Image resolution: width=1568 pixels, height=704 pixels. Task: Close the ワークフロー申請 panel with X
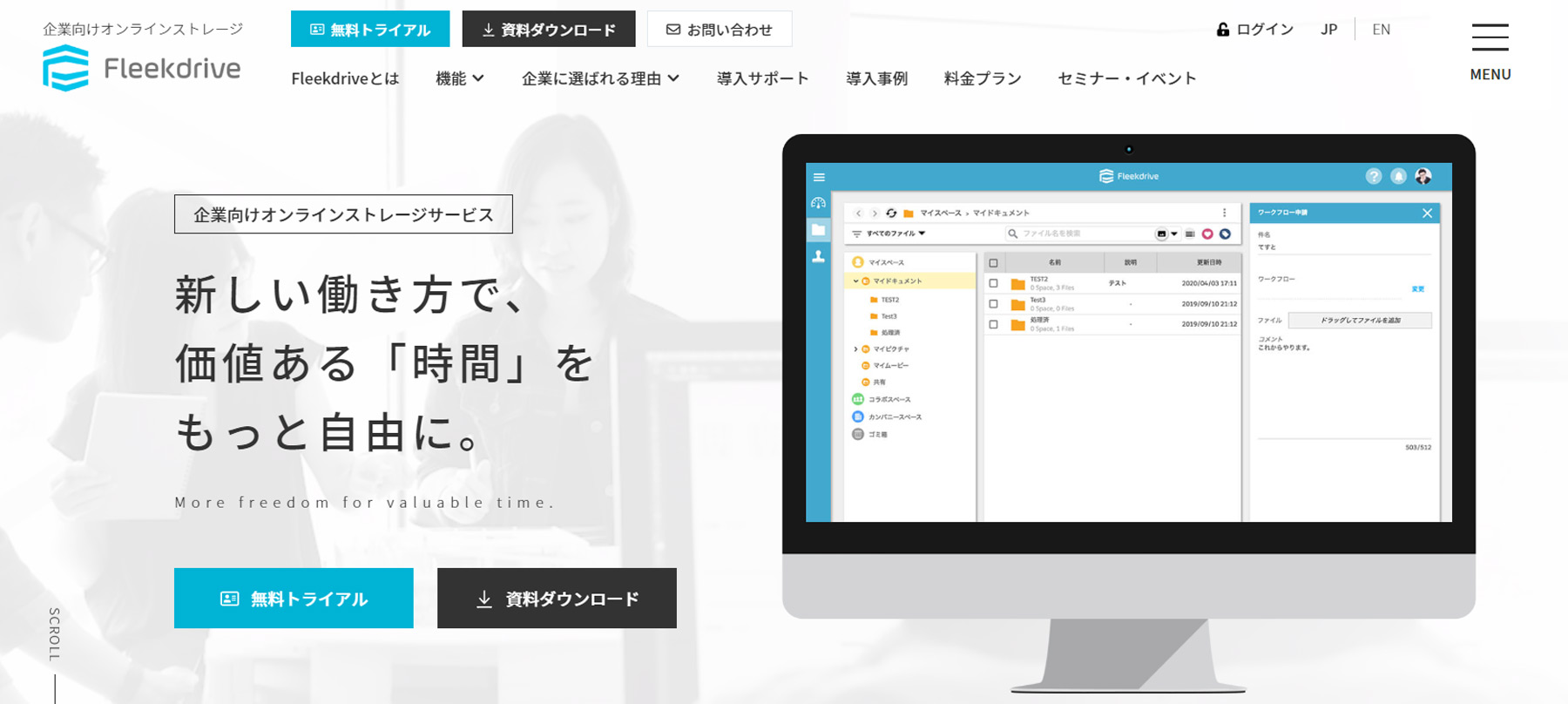[x=1427, y=213]
